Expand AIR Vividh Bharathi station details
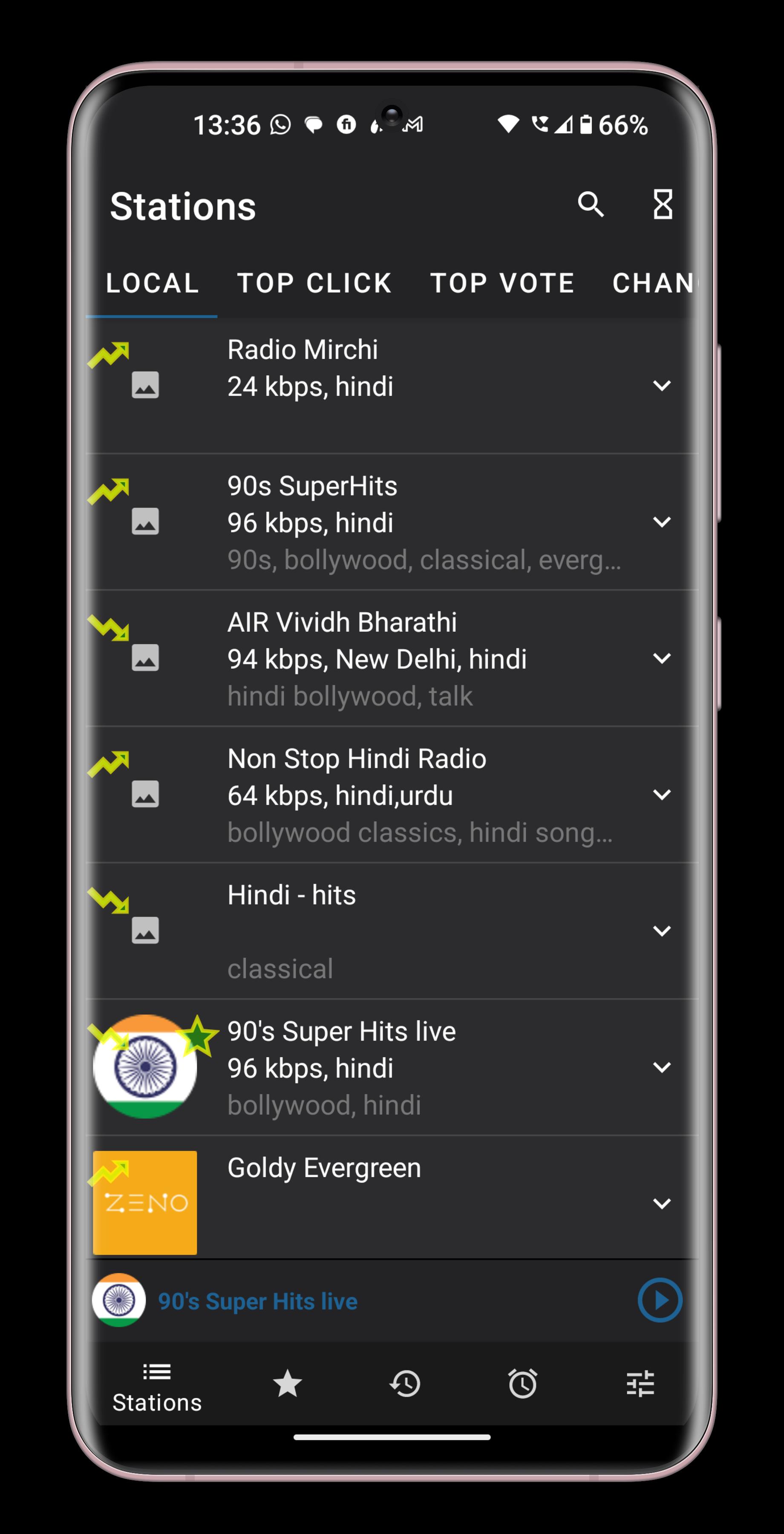 coord(662,659)
